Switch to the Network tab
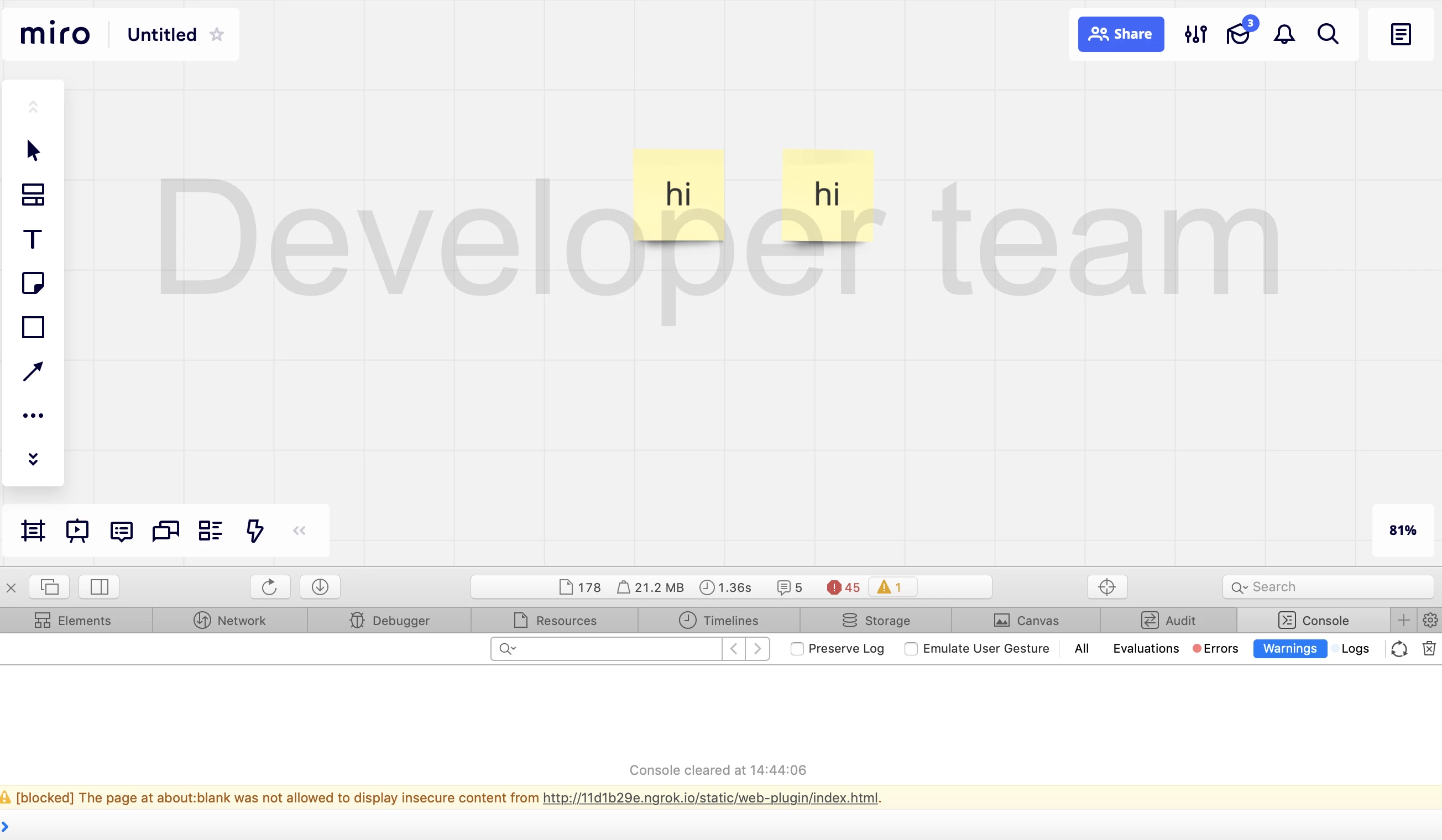Screen dimensions: 1442x840 pyautogui.click(x=229, y=621)
